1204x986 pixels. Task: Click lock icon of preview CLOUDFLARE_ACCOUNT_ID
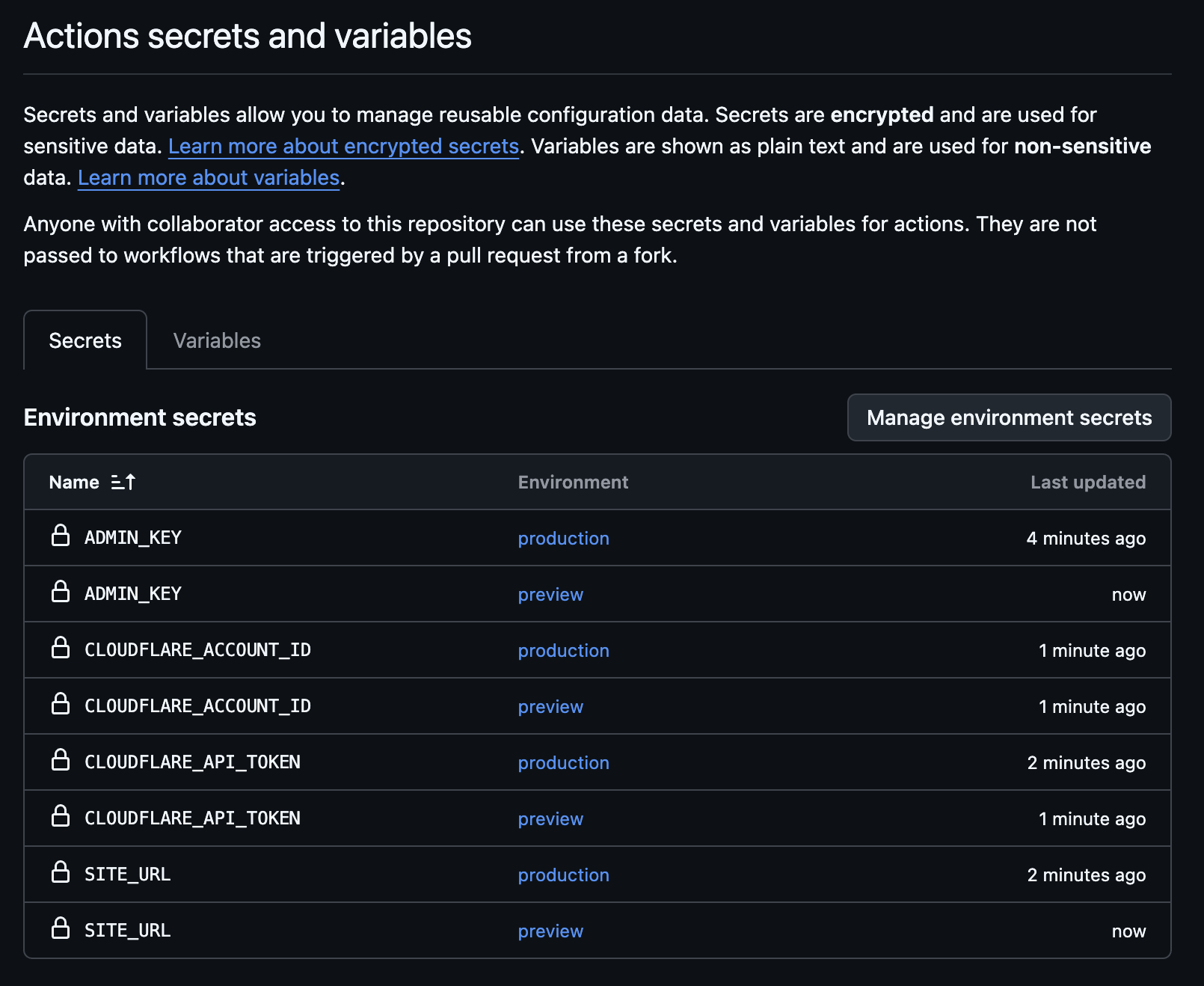(x=61, y=704)
